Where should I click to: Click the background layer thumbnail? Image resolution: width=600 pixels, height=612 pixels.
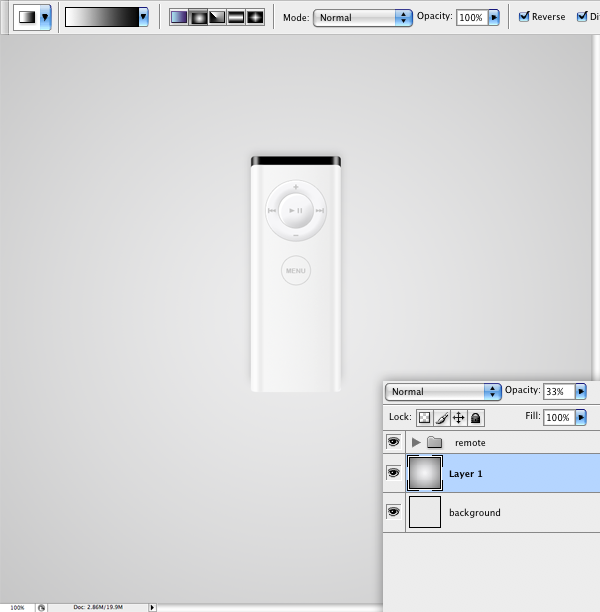(425, 512)
